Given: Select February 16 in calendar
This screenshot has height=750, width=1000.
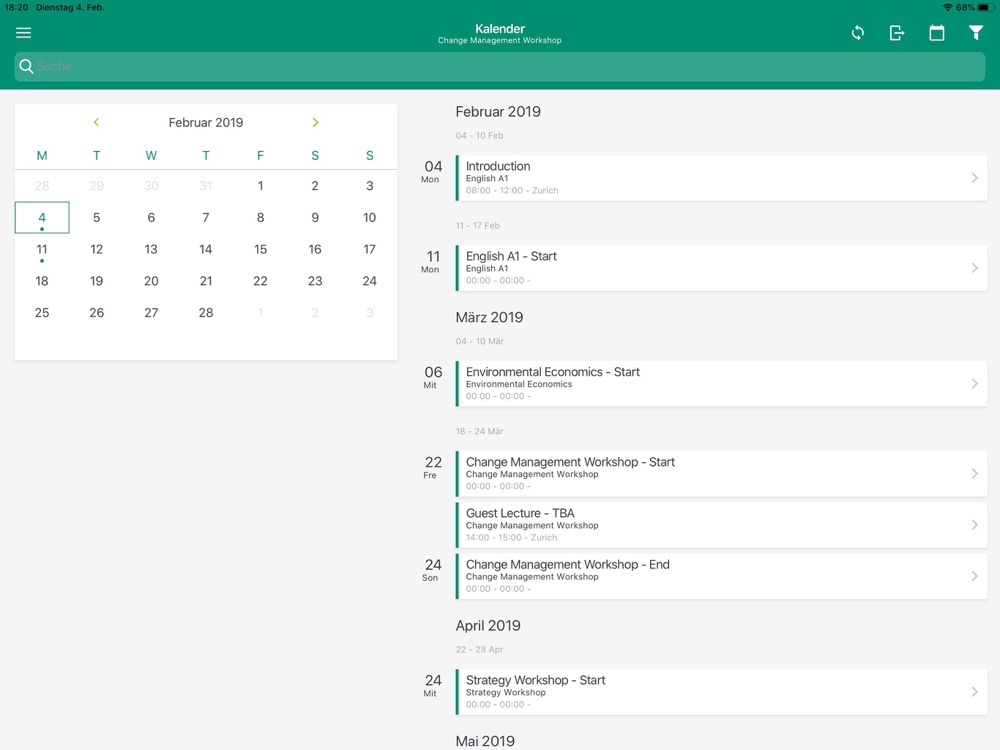Looking at the screenshot, I should click(315, 249).
